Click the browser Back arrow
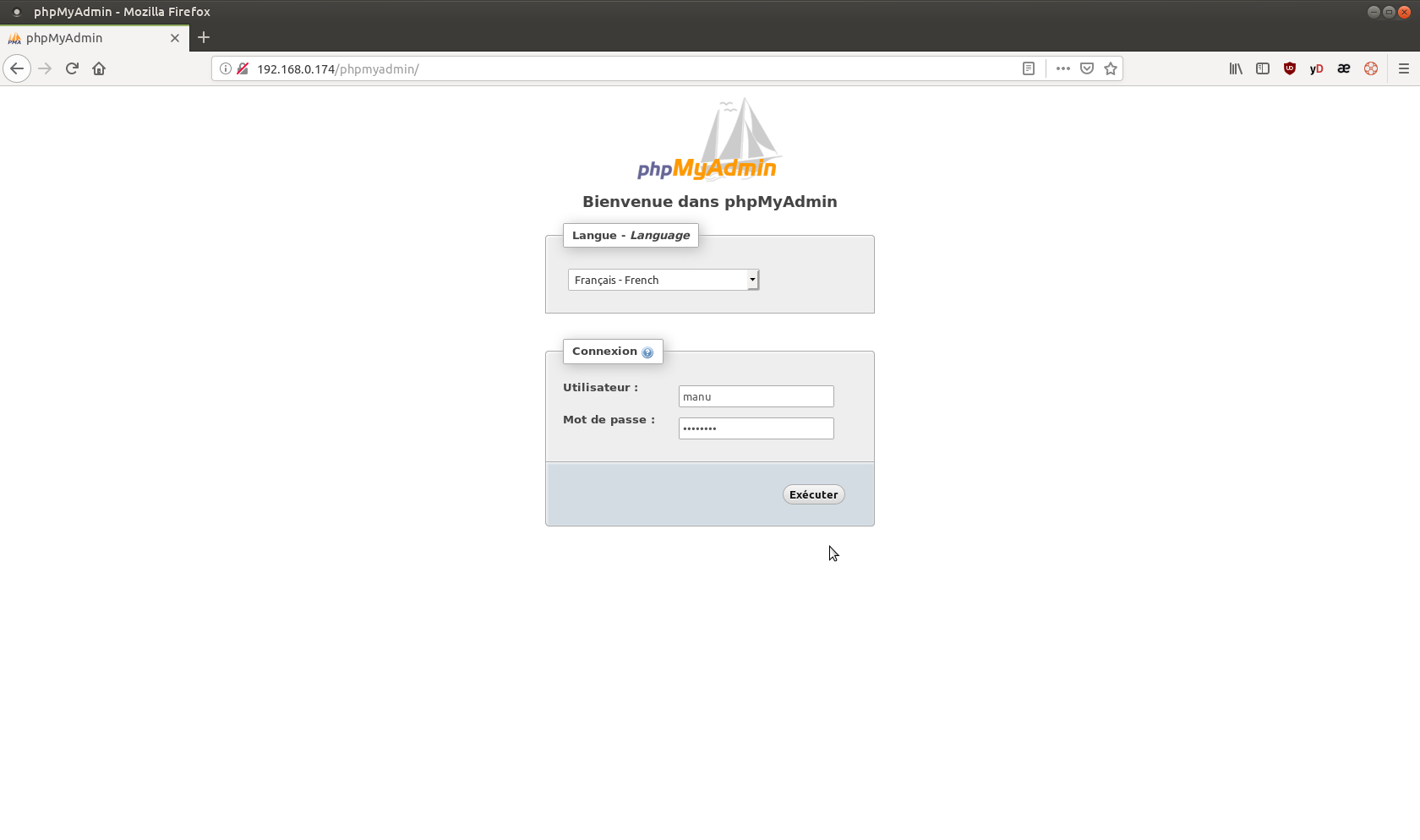The width and height of the screenshot is (1420, 840). pyautogui.click(x=17, y=68)
